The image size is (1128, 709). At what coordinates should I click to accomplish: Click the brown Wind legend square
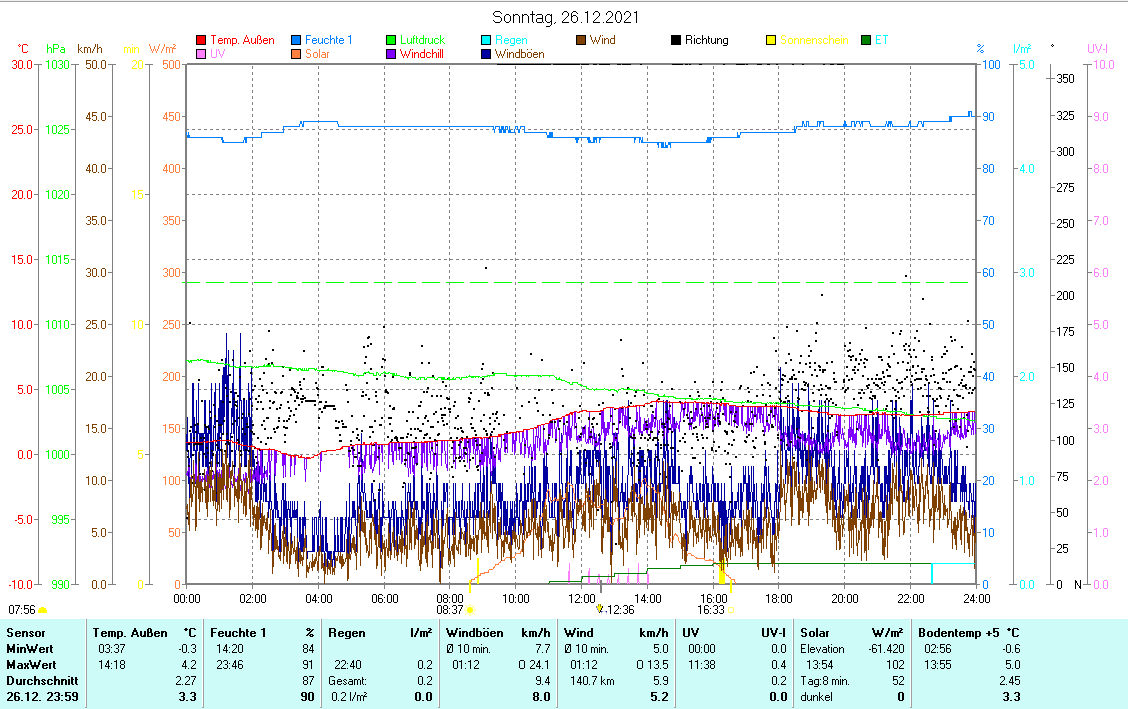click(x=581, y=41)
